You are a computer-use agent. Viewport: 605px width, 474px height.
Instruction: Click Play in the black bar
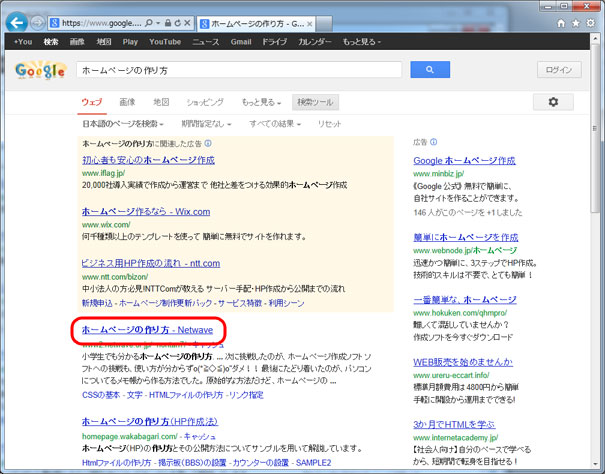tap(130, 42)
